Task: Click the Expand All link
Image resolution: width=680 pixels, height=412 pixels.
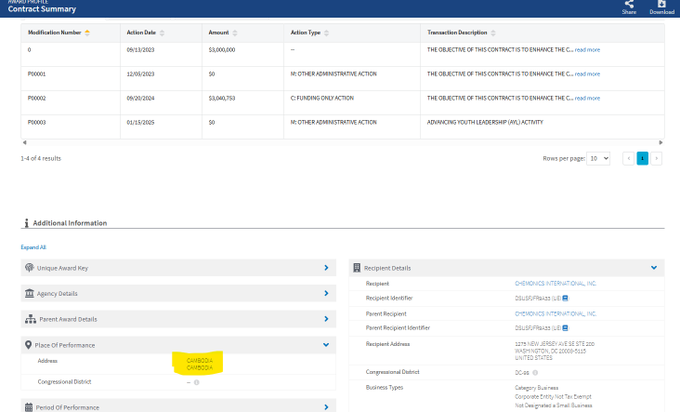Action: pyautogui.click(x=33, y=247)
